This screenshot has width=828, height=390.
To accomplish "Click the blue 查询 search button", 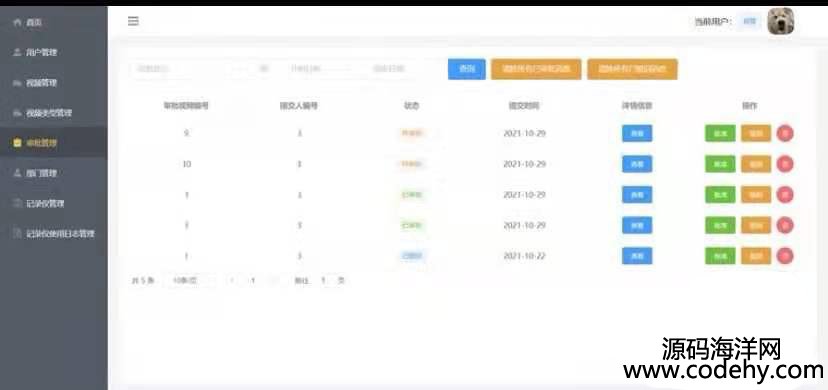I will tap(467, 69).
